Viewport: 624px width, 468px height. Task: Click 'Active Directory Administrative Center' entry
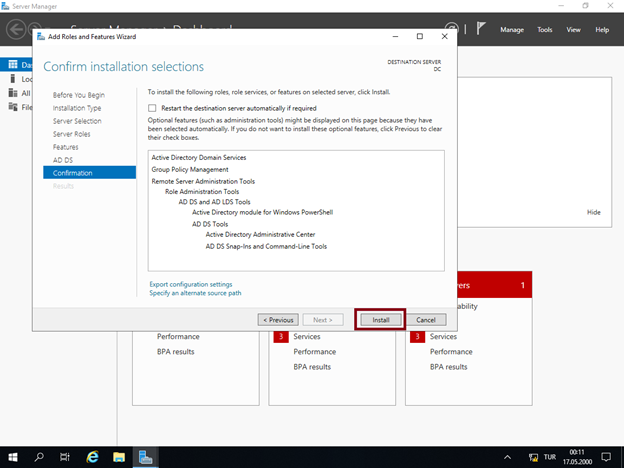coord(260,234)
